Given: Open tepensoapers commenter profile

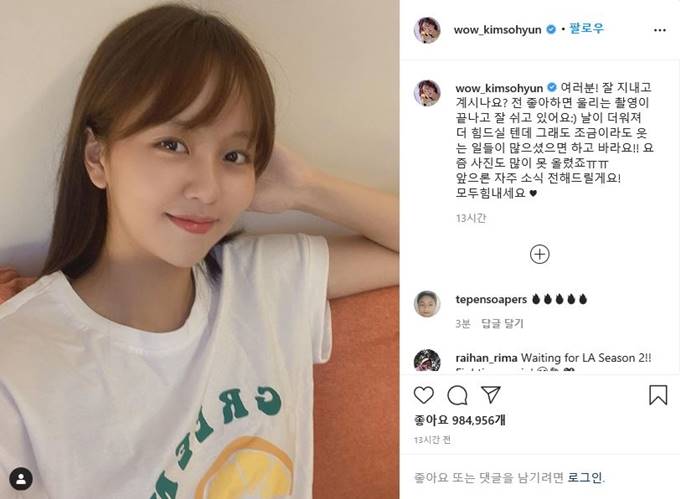Looking at the screenshot, I should 491,299.
